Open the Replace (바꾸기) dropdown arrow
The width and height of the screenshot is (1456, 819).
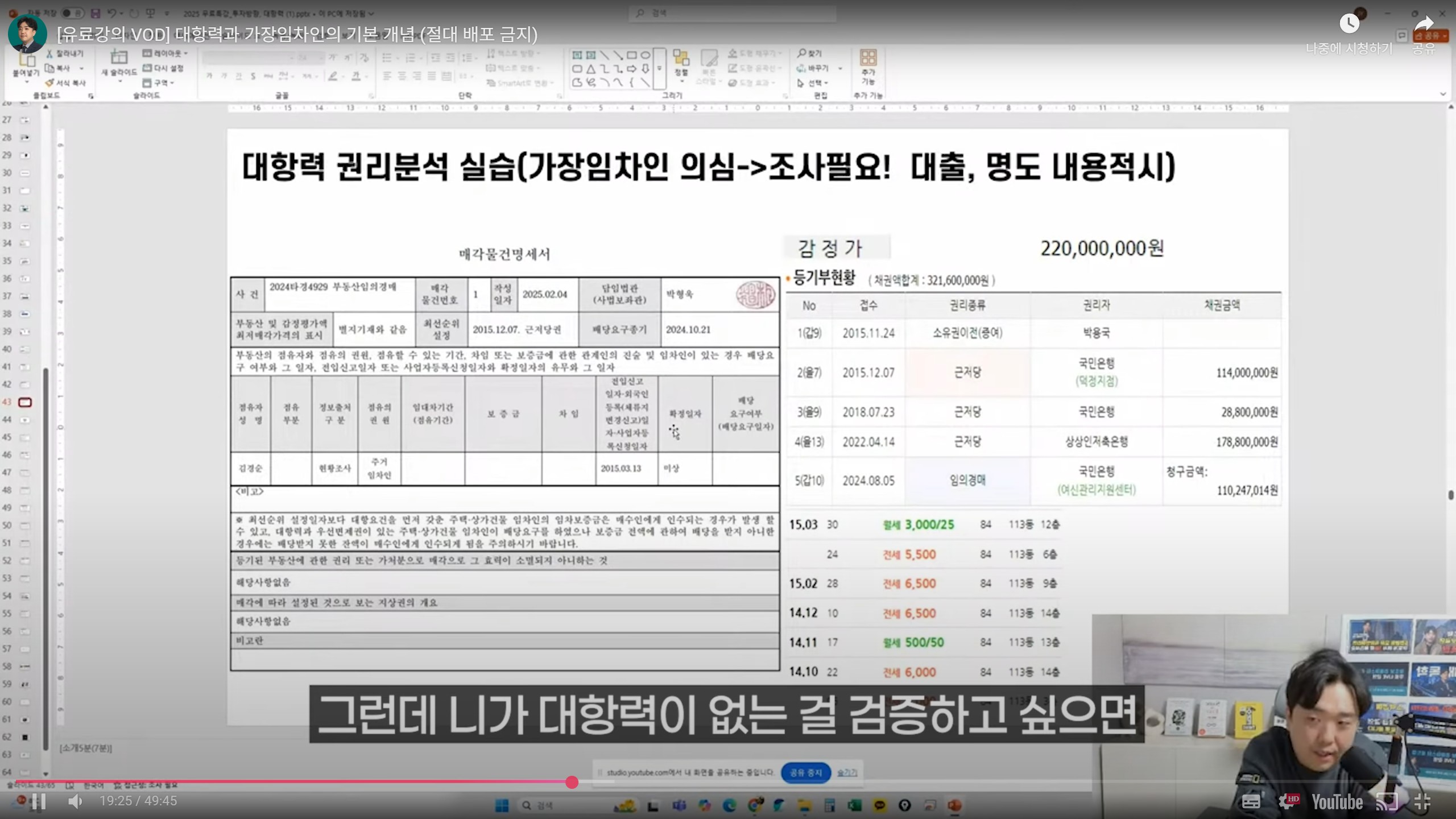coord(840,68)
